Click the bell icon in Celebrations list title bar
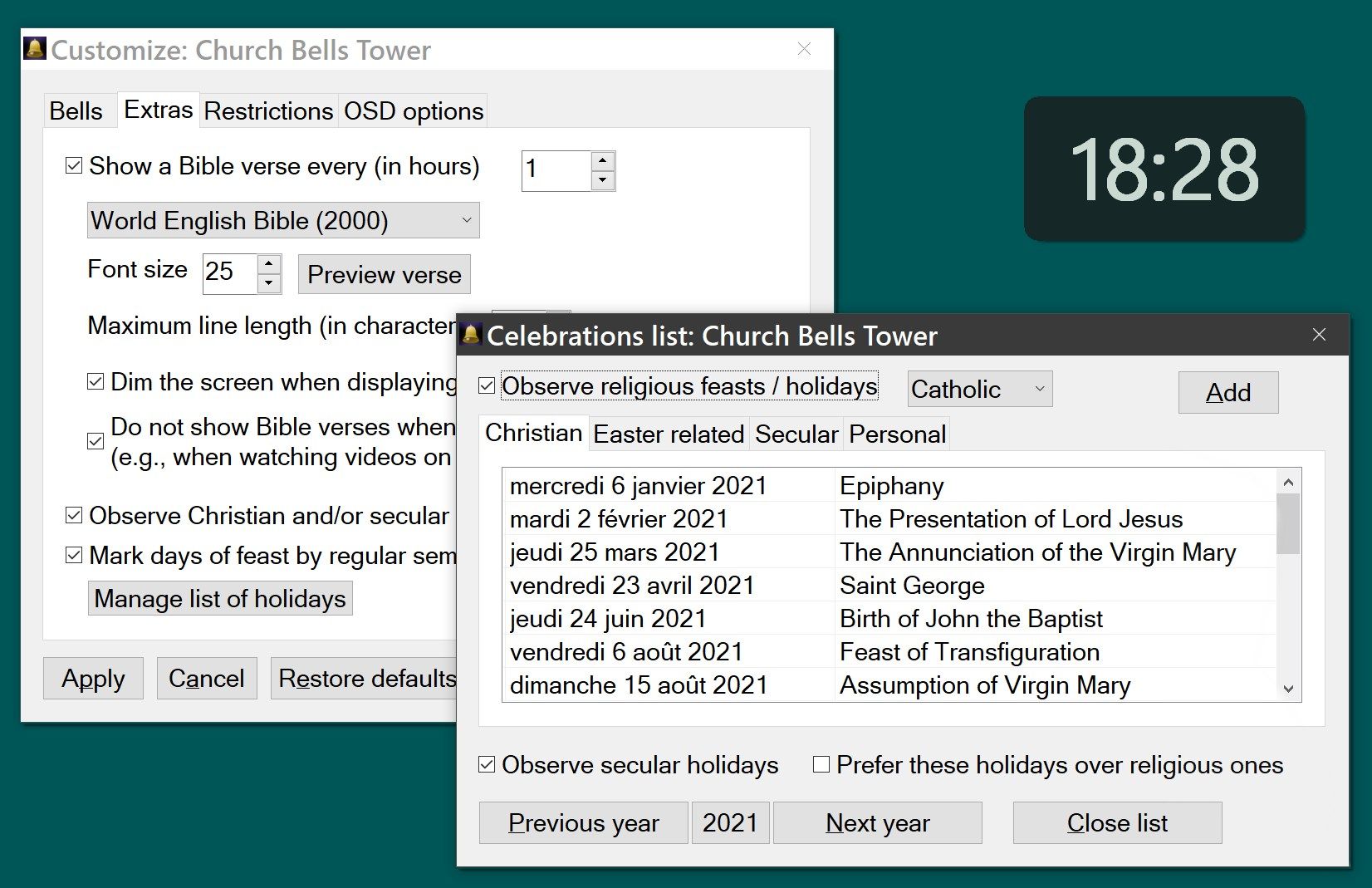This screenshot has height=888, width=1372. click(471, 335)
